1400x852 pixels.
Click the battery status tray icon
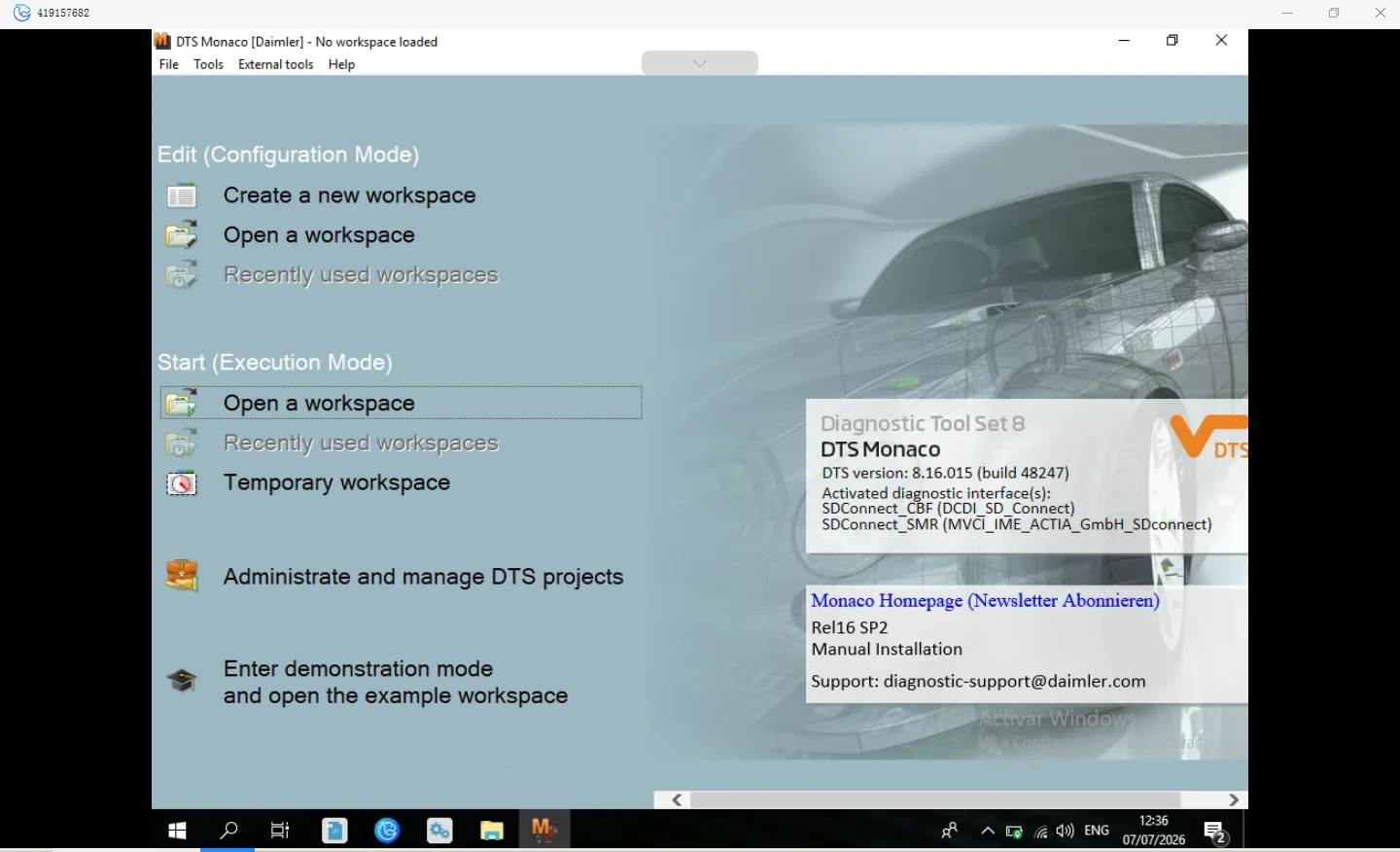(x=1014, y=832)
